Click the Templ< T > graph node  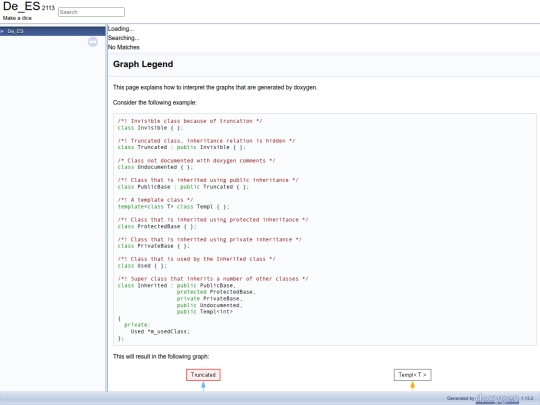412,375
